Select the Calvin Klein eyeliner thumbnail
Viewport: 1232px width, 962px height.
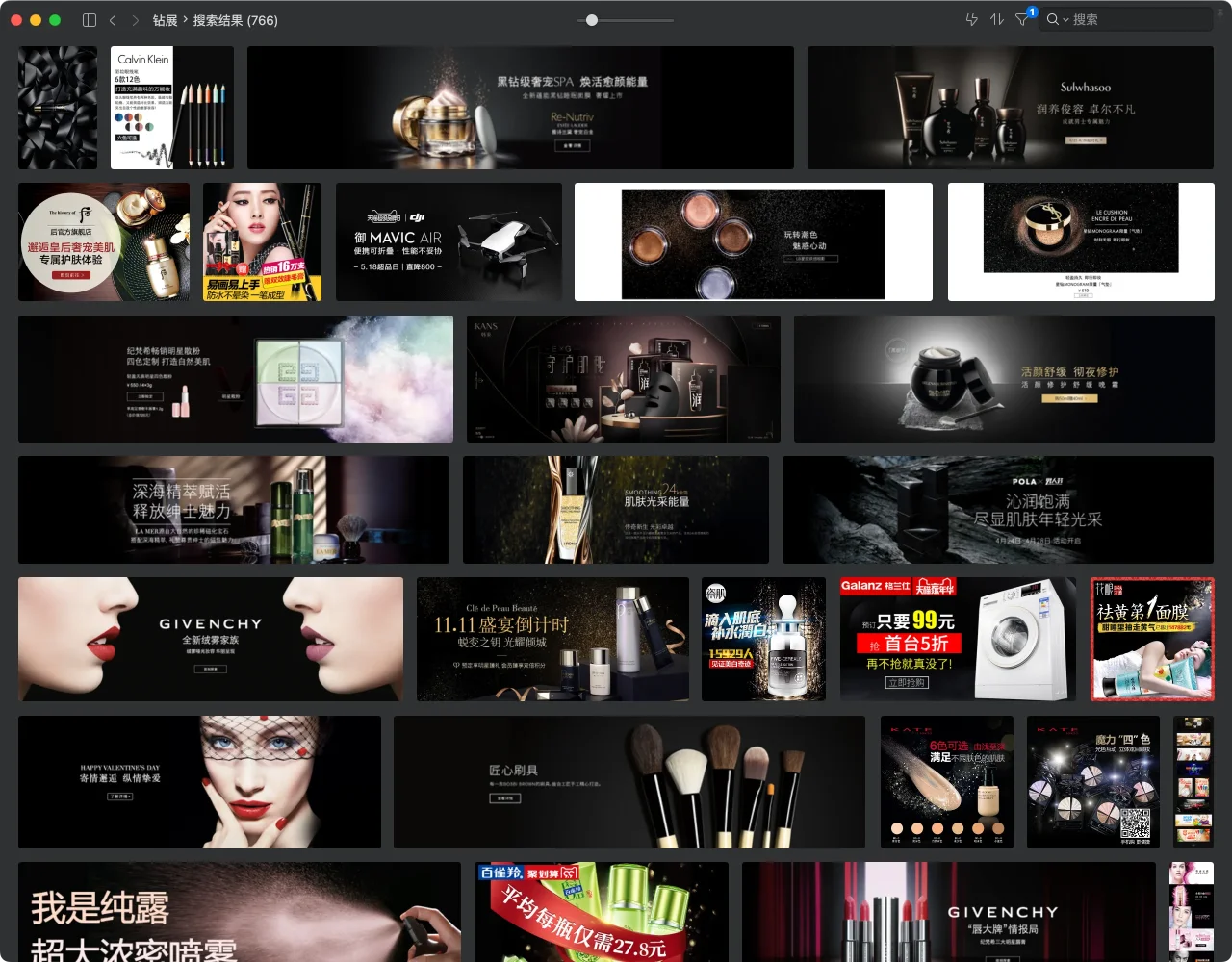tap(171, 108)
